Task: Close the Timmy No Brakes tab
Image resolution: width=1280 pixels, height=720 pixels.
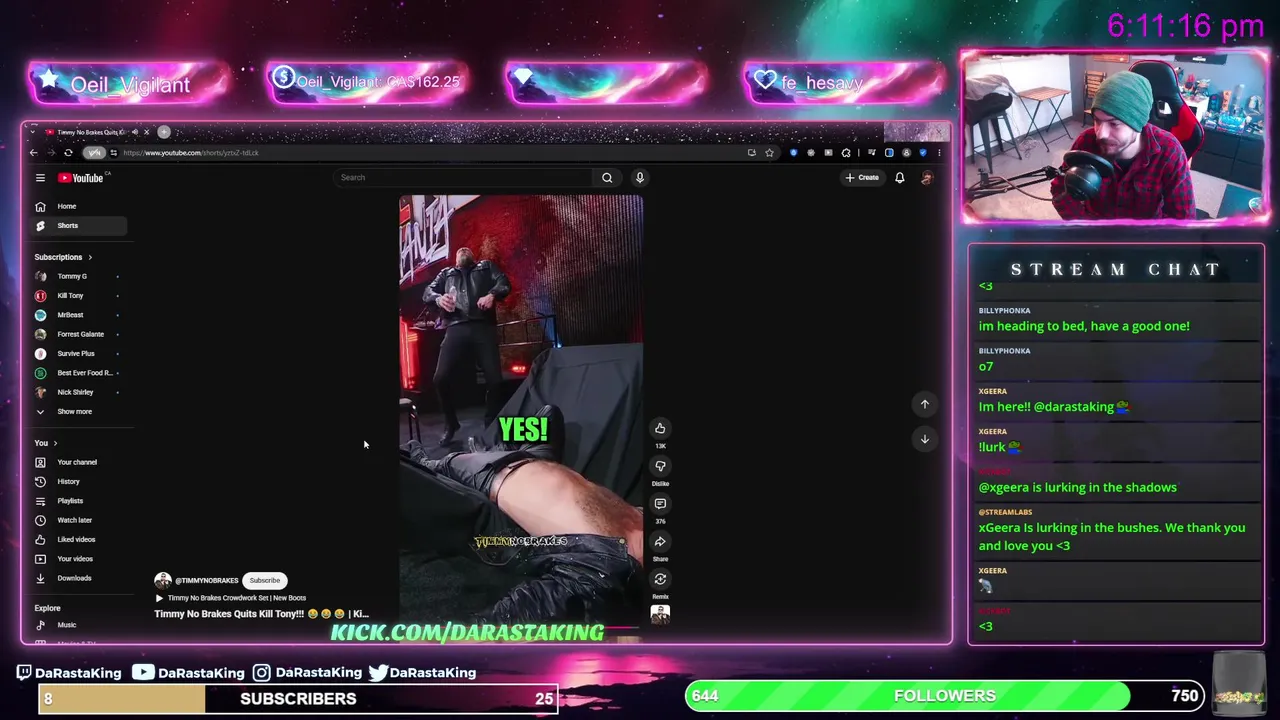Action: [146, 132]
